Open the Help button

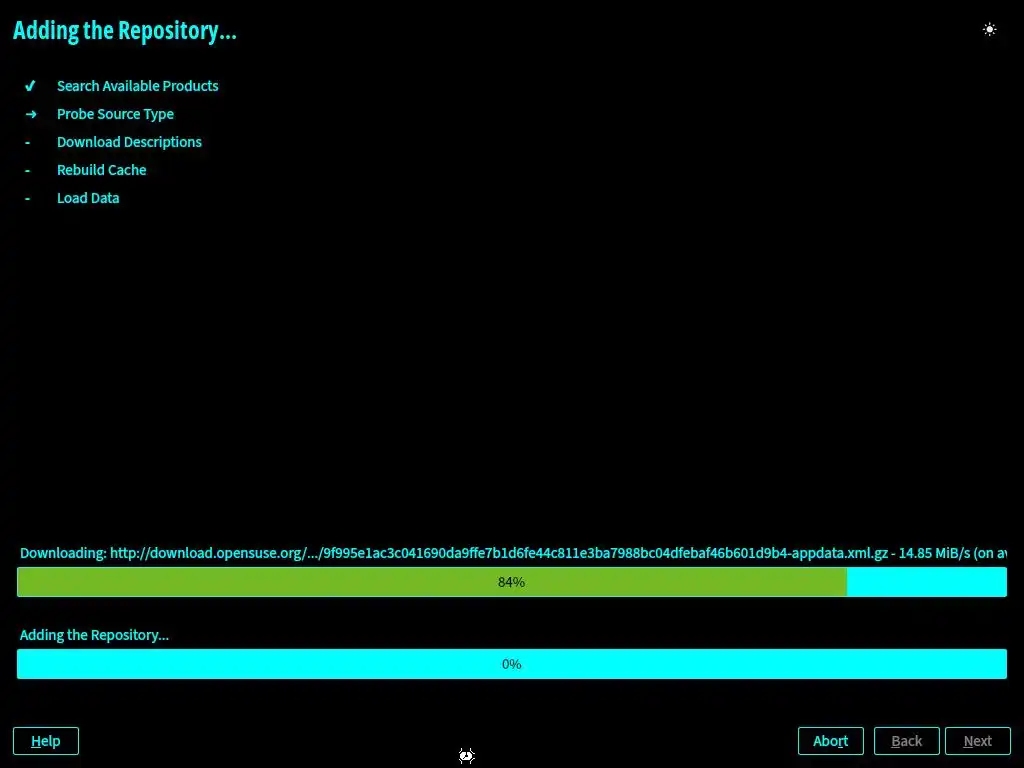click(x=46, y=741)
